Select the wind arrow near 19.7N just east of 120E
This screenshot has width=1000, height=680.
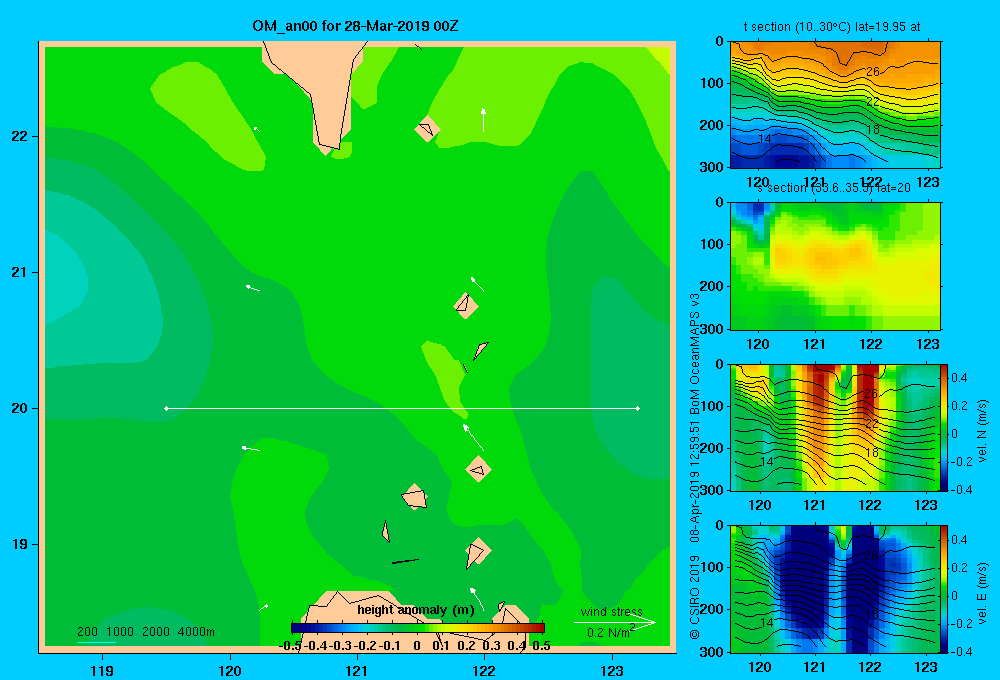click(x=251, y=449)
